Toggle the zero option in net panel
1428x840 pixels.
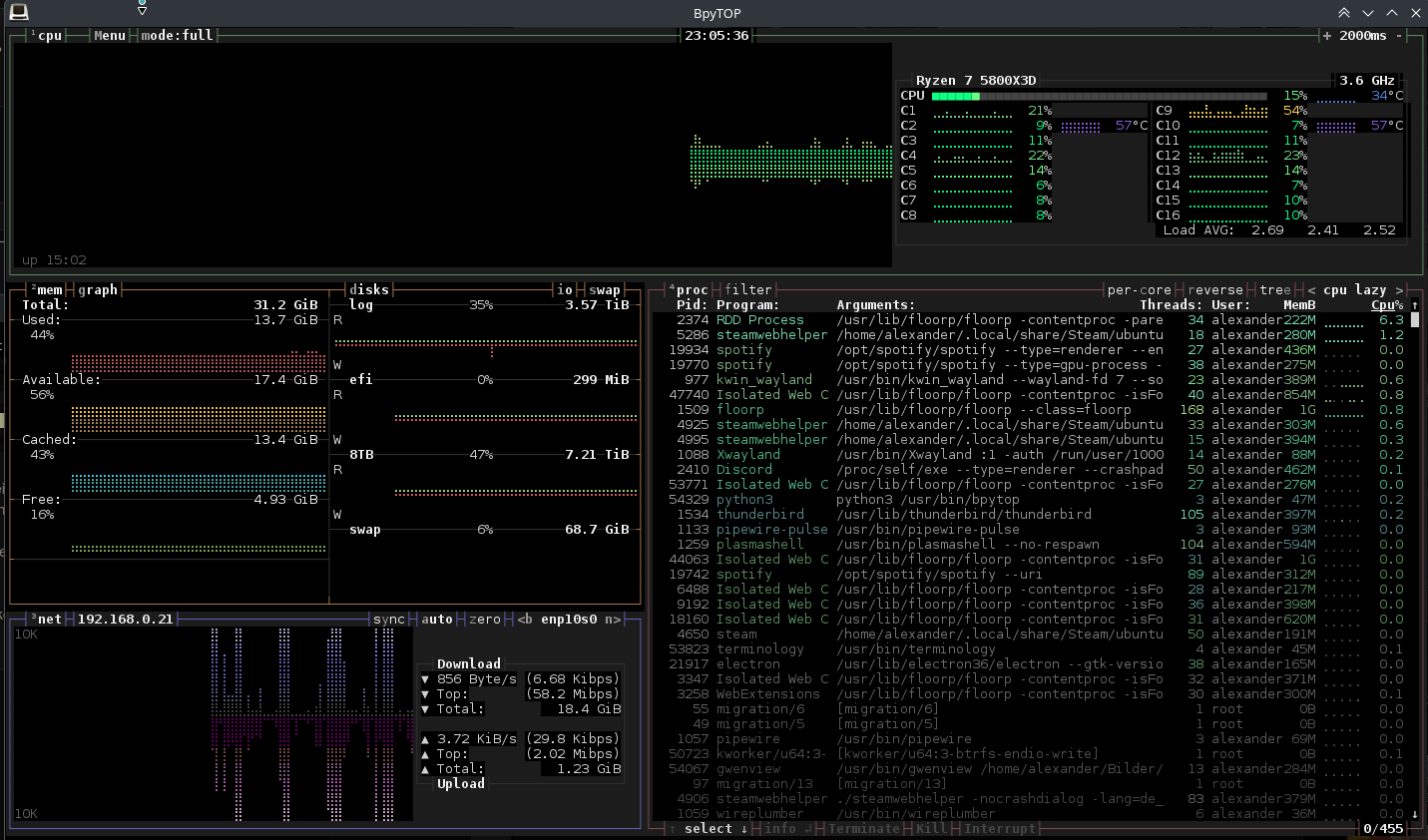click(x=485, y=620)
